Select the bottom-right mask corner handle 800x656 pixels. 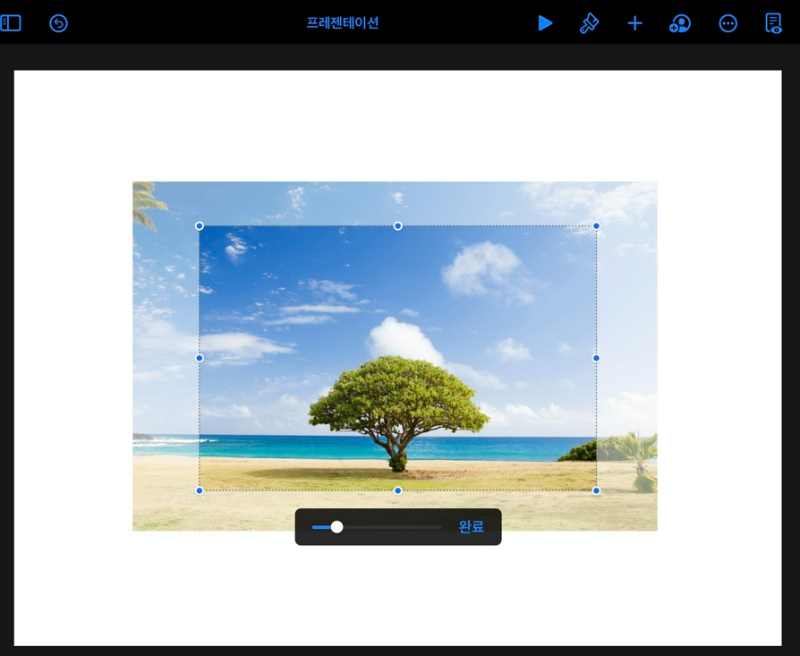(x=596, y=491)
